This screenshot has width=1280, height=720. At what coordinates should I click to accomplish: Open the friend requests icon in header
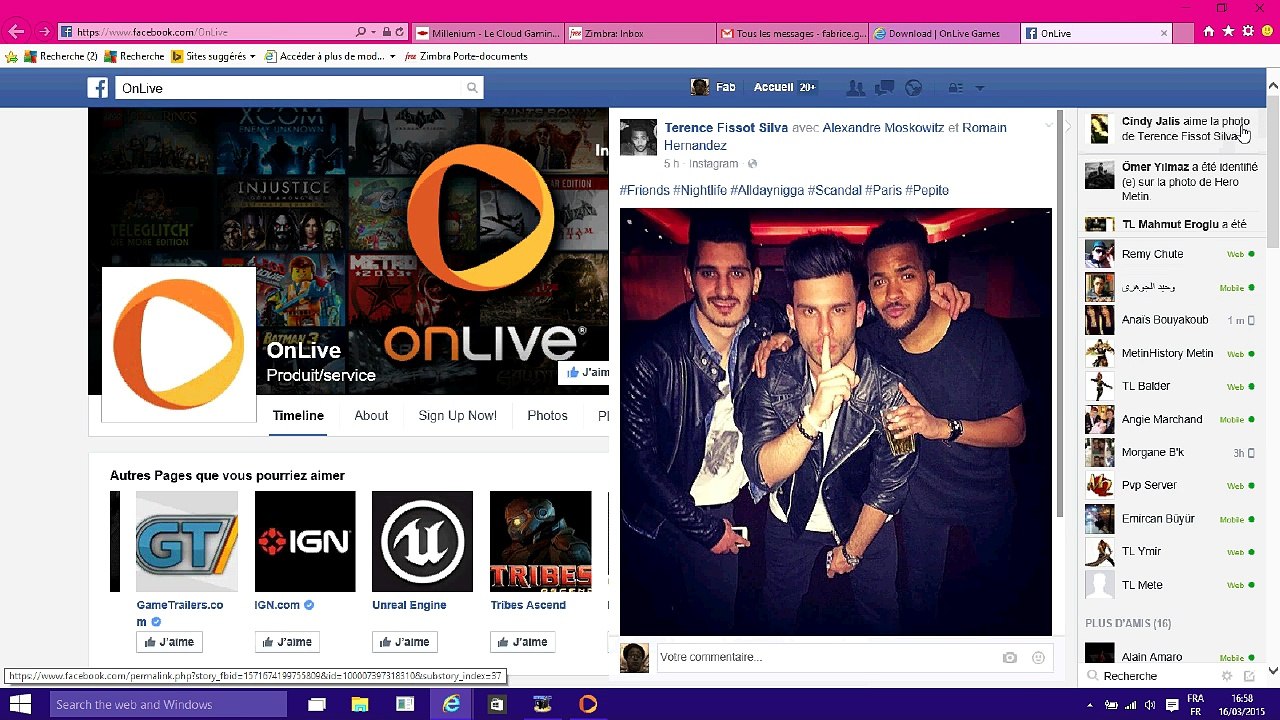tap(855, 88)
